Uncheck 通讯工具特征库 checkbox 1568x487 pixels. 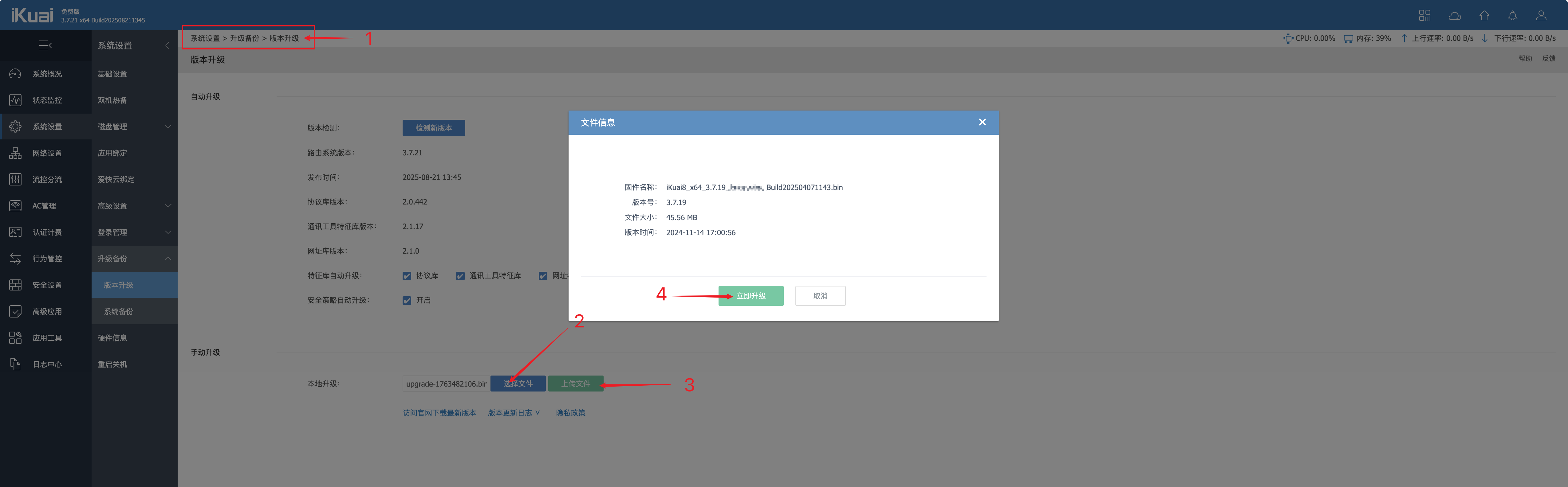[x=460, y=276]
